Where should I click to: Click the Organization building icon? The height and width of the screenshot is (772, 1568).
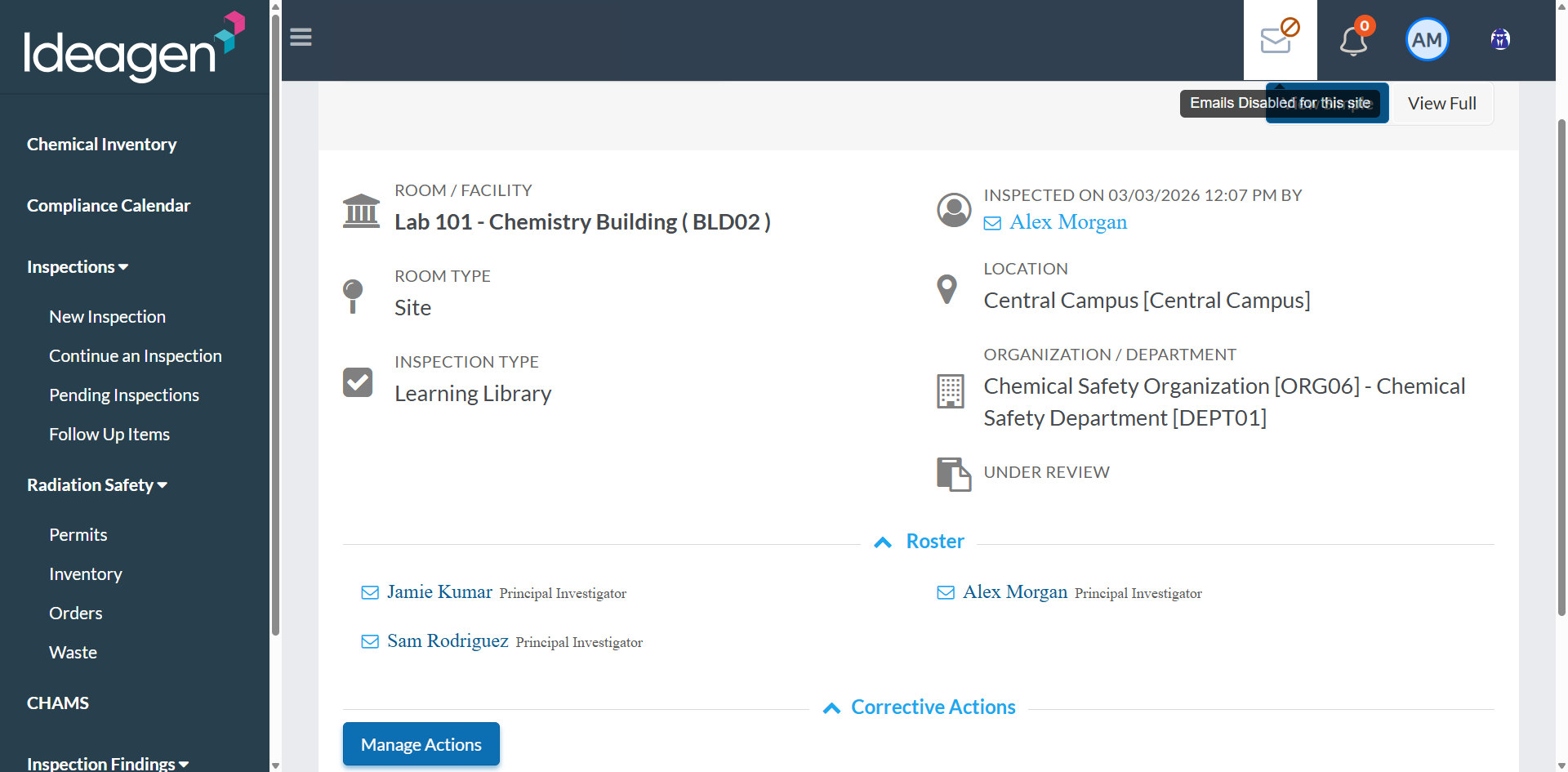coord(950,391)
